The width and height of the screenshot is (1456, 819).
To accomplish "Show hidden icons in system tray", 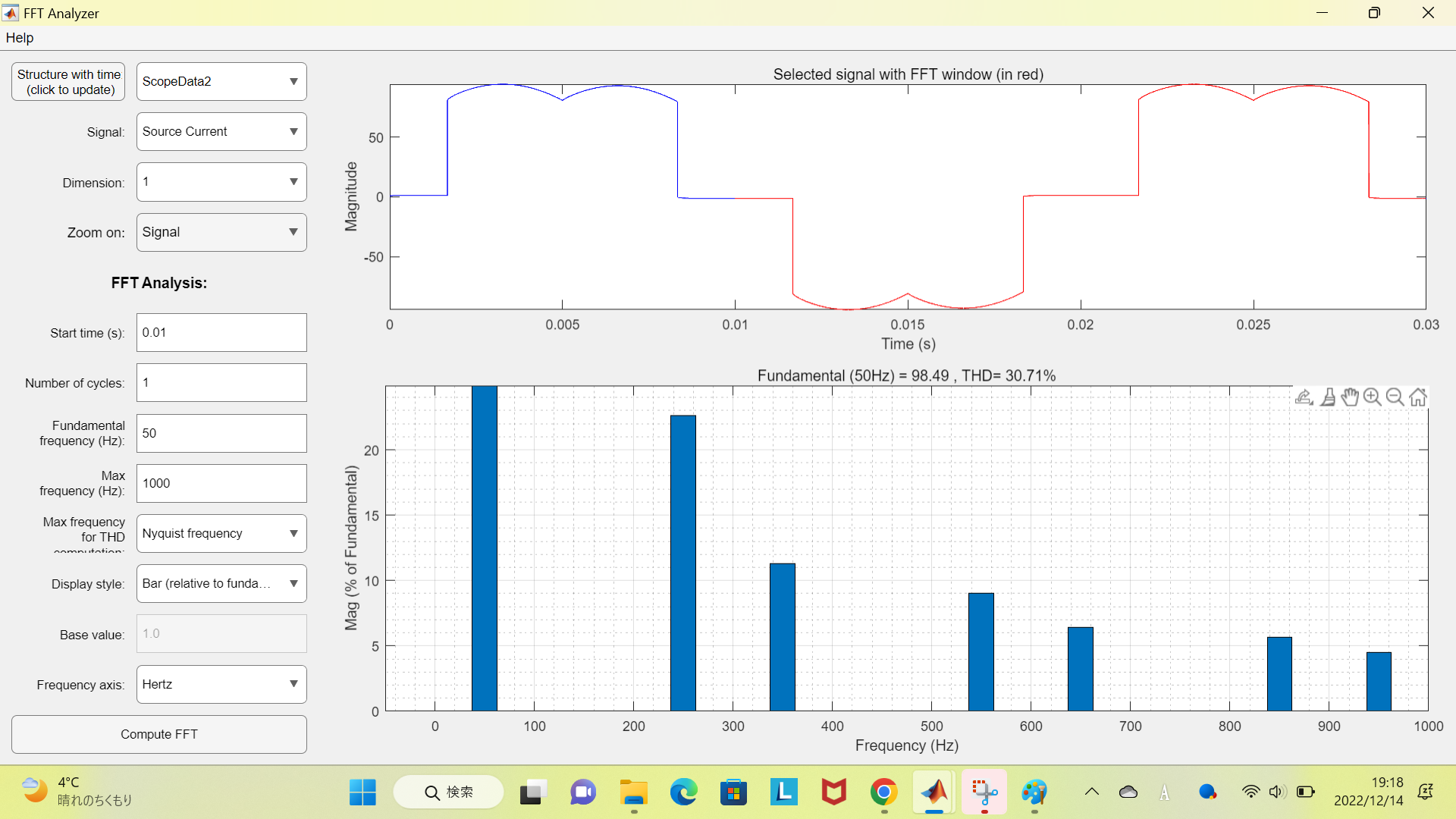I will 1092,792.
